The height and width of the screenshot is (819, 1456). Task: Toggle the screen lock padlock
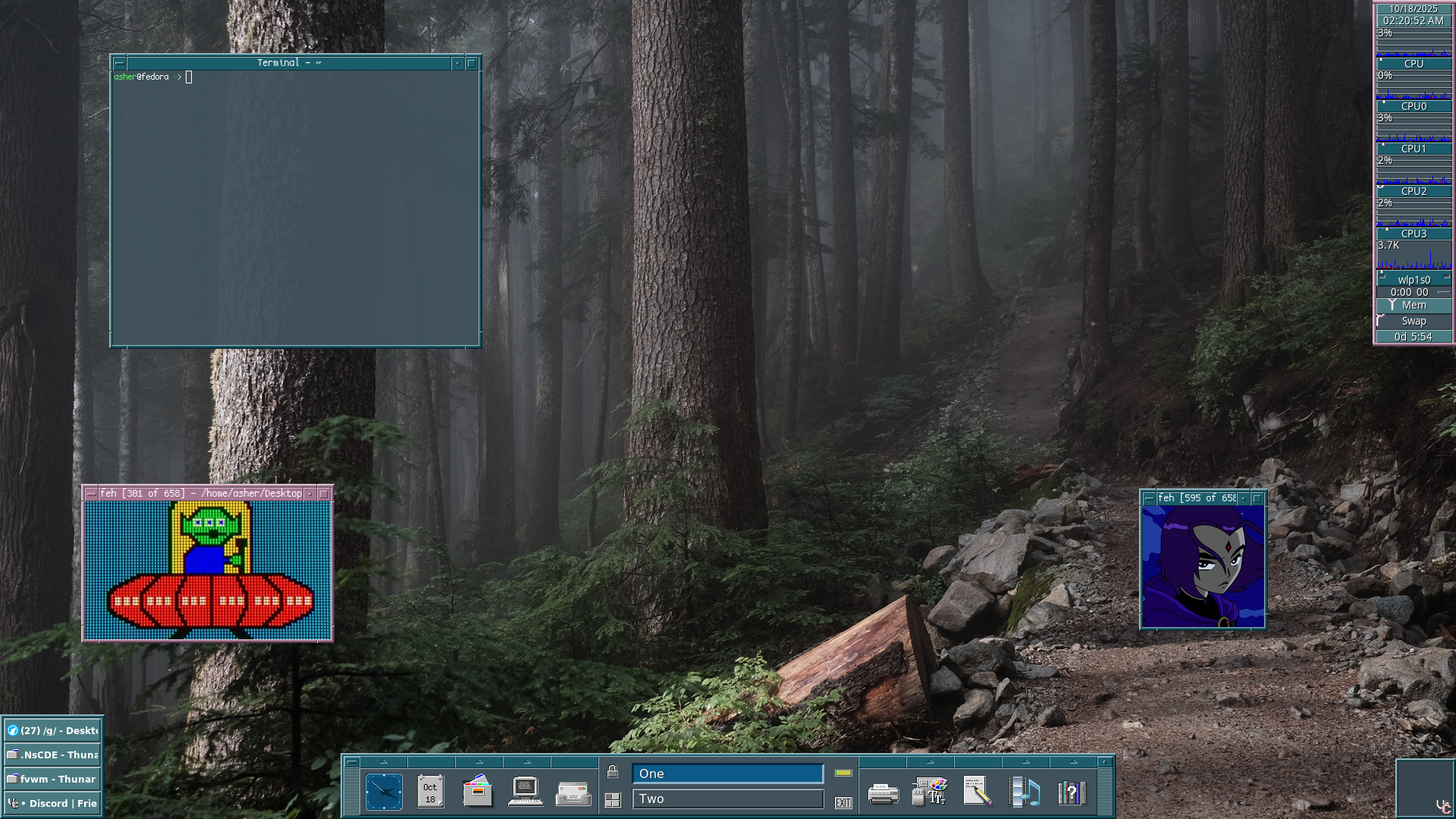pos(613,772)
